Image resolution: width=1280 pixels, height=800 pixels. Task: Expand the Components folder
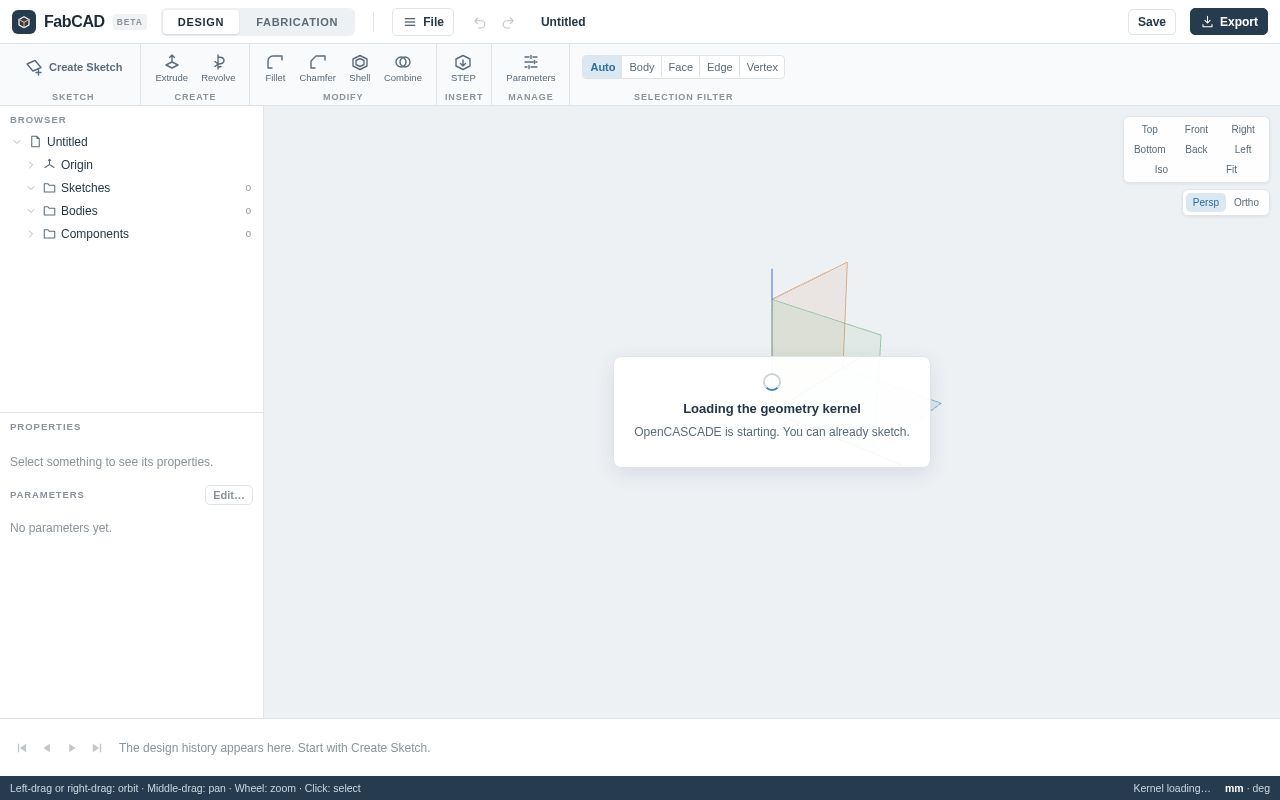[31, 234]
